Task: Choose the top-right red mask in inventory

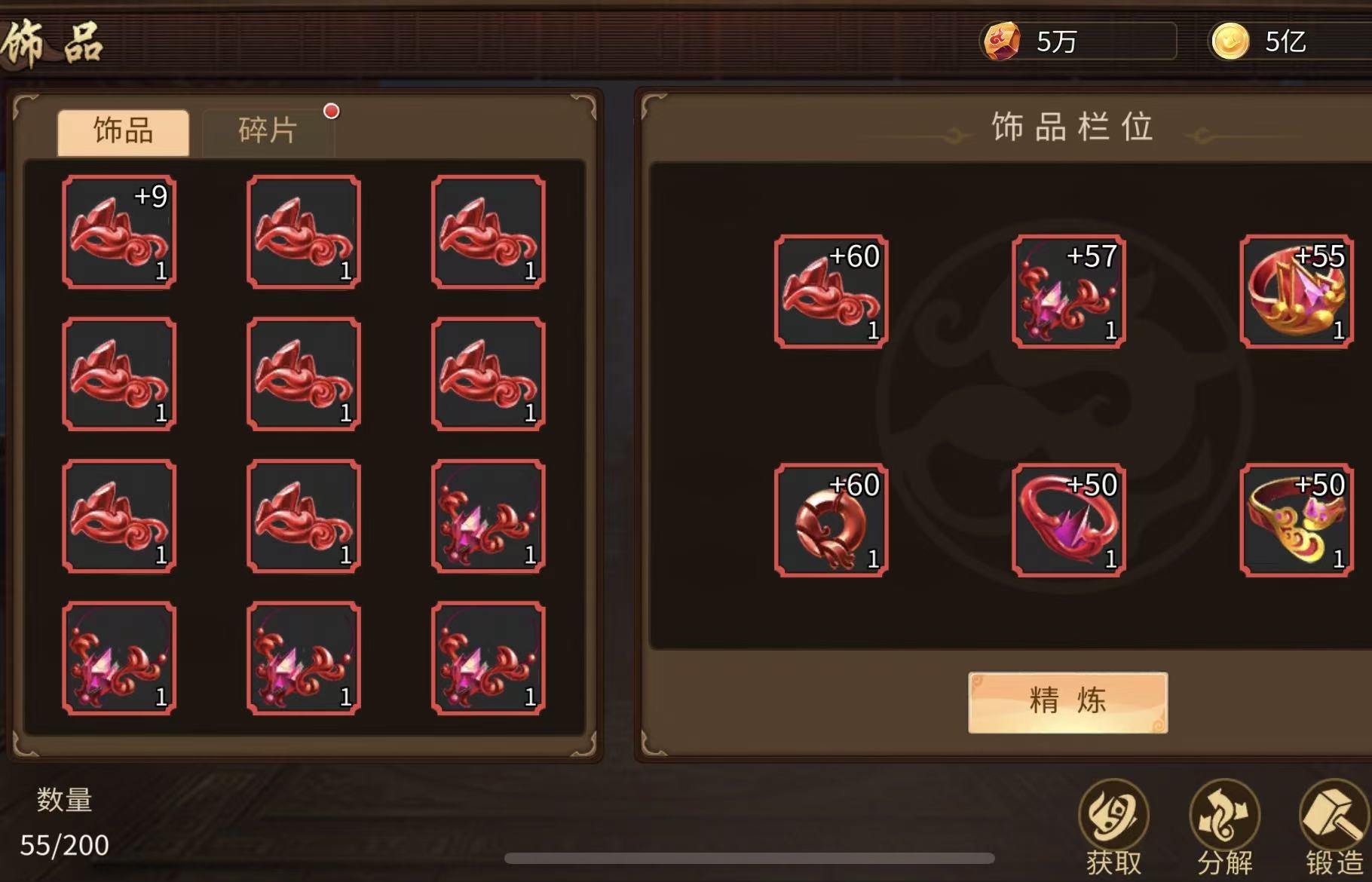Action: [x=488, y=232]
